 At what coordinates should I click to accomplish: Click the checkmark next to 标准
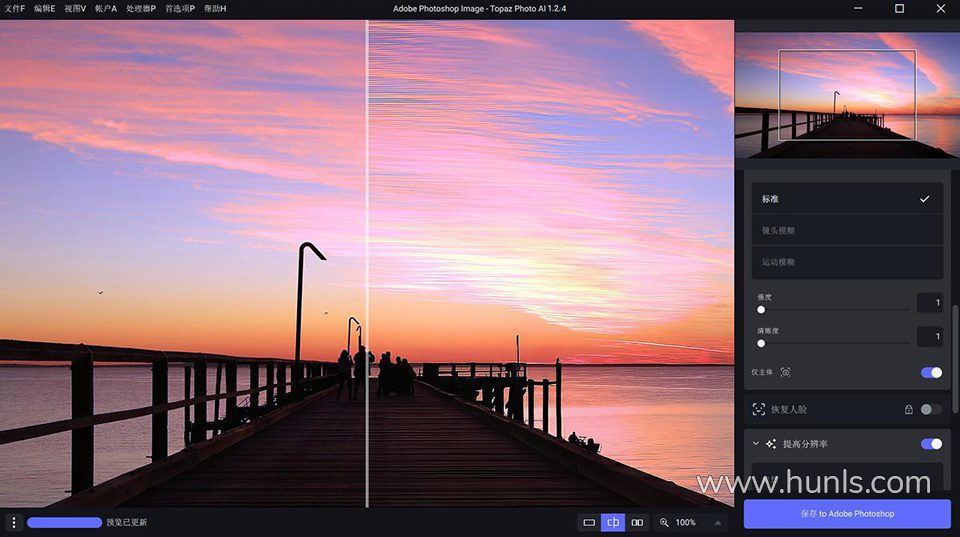(x=924, y=198)
